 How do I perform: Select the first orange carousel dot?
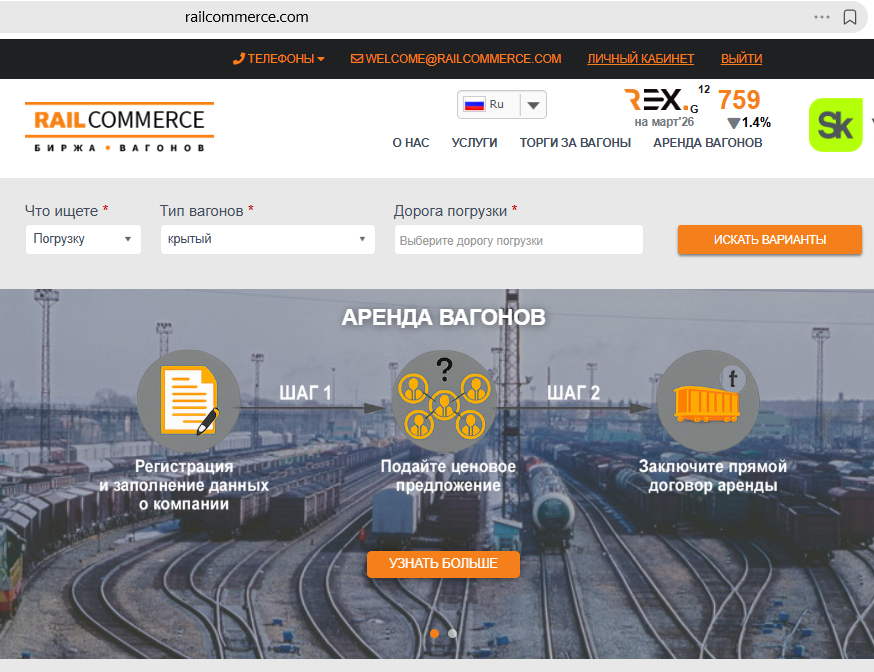pos(434,633)
